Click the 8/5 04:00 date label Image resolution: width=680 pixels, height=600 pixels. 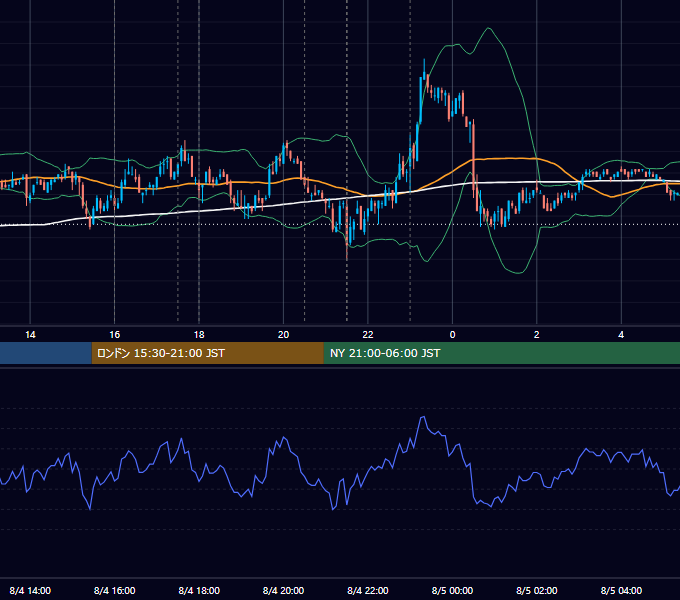pos(621,590)
